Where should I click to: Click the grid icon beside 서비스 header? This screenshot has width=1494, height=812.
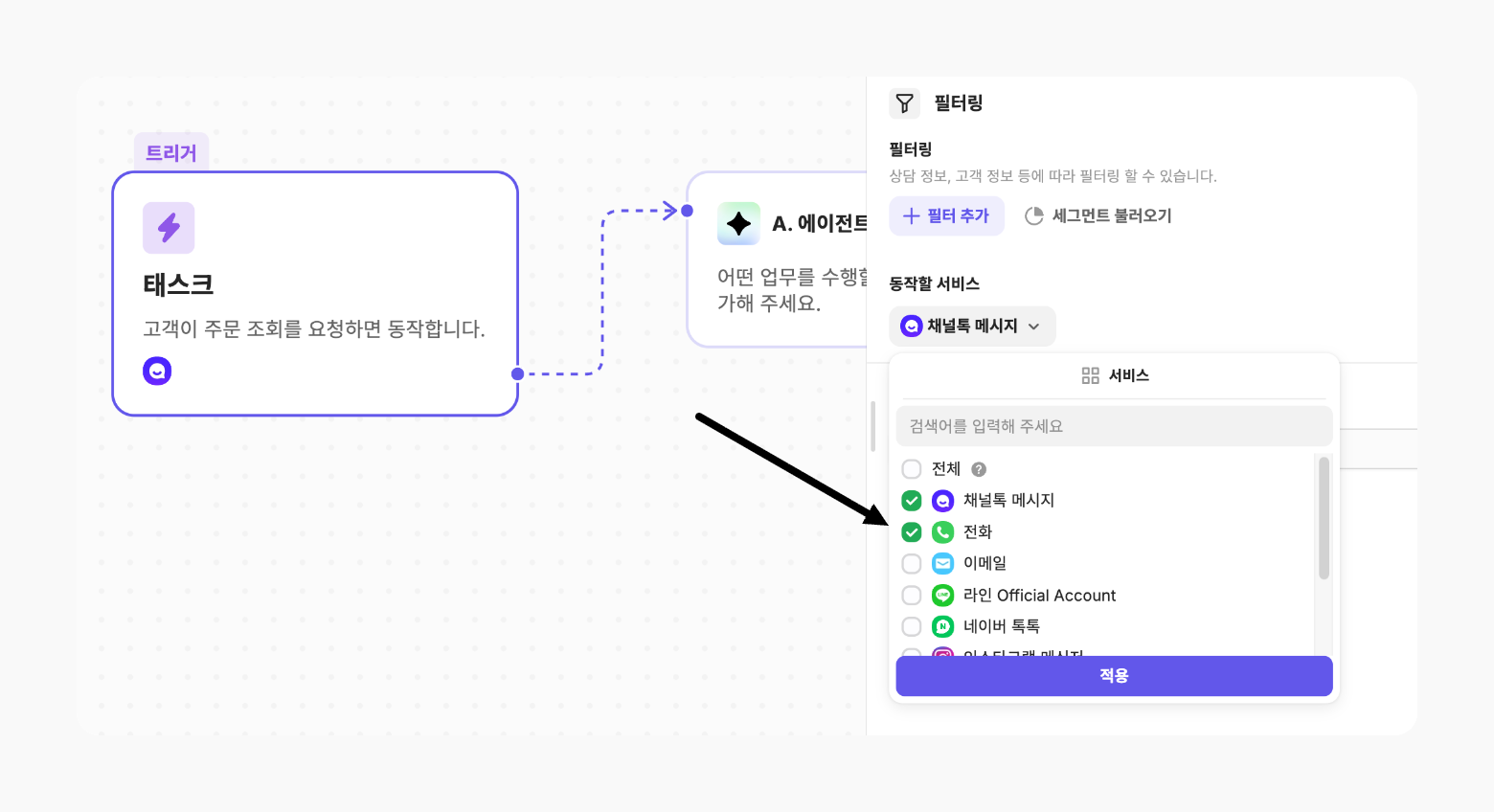click(x=1090, y=375)
